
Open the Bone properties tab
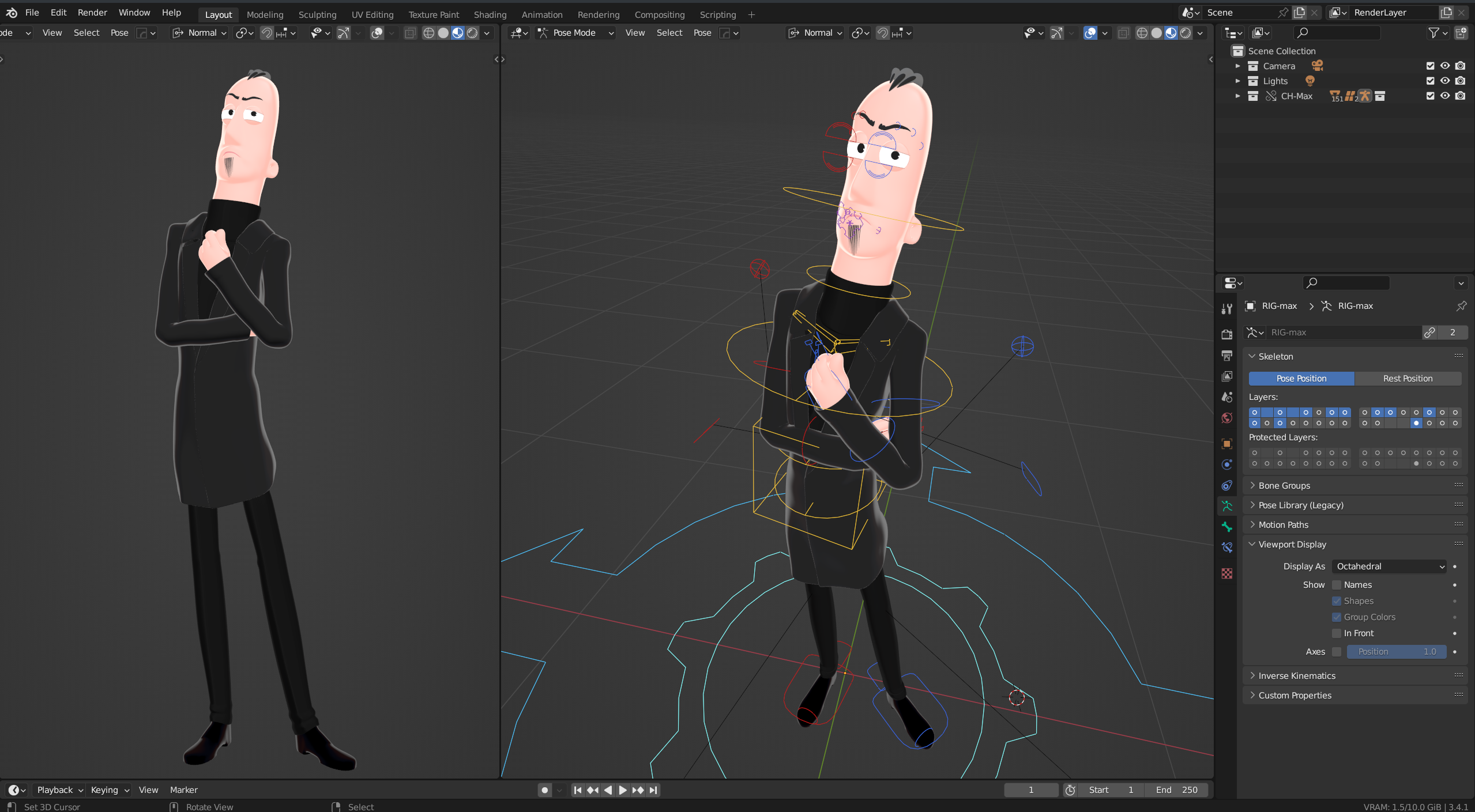[x=1227, y=527]
